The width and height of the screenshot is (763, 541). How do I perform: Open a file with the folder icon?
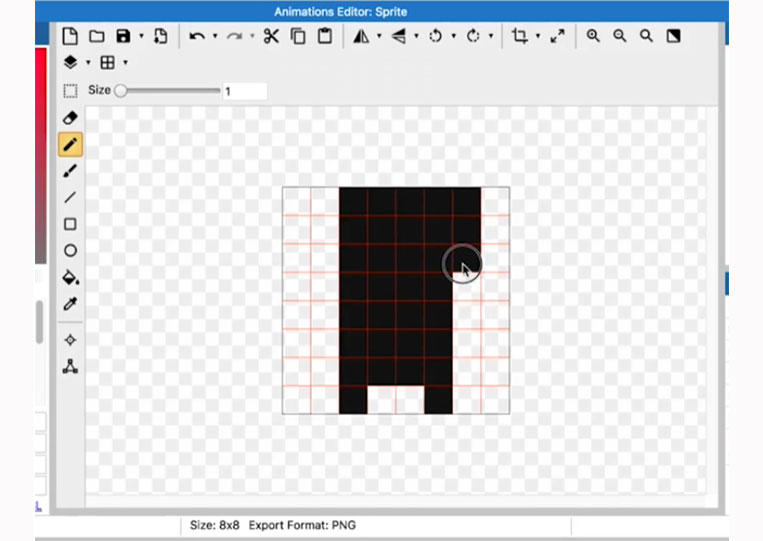(97, 36)
